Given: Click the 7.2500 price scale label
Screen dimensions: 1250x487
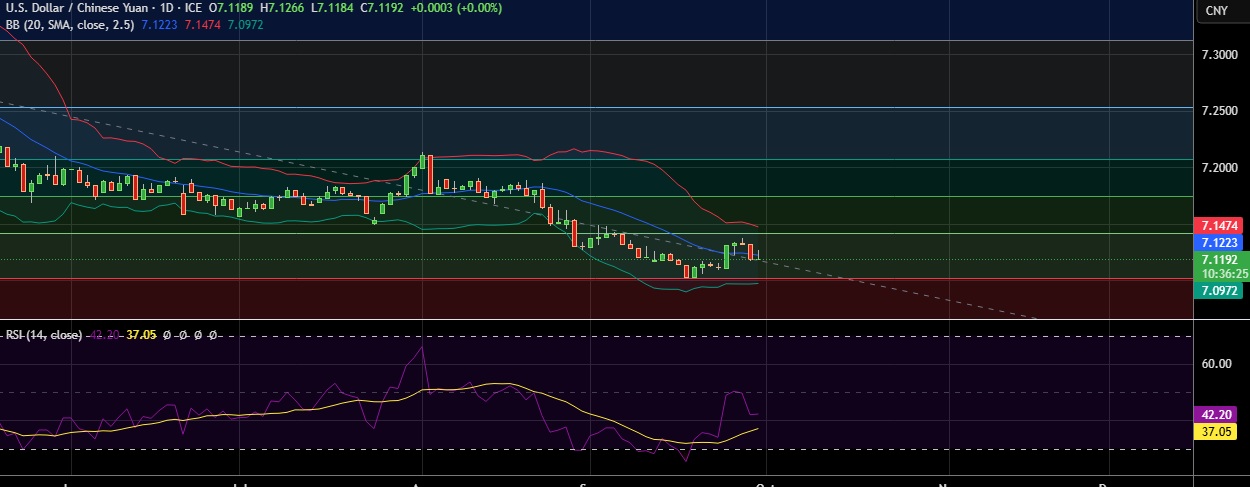Looking at the screenshot, I should [x=1221, y=111].
